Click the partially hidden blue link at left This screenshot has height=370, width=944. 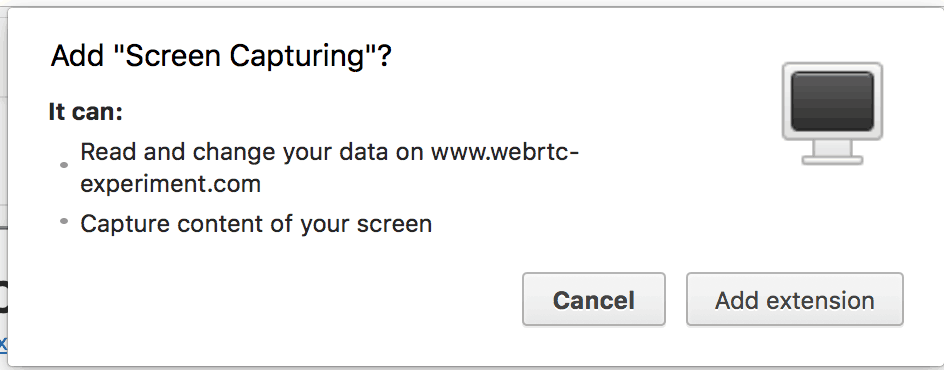coord(3,344)
